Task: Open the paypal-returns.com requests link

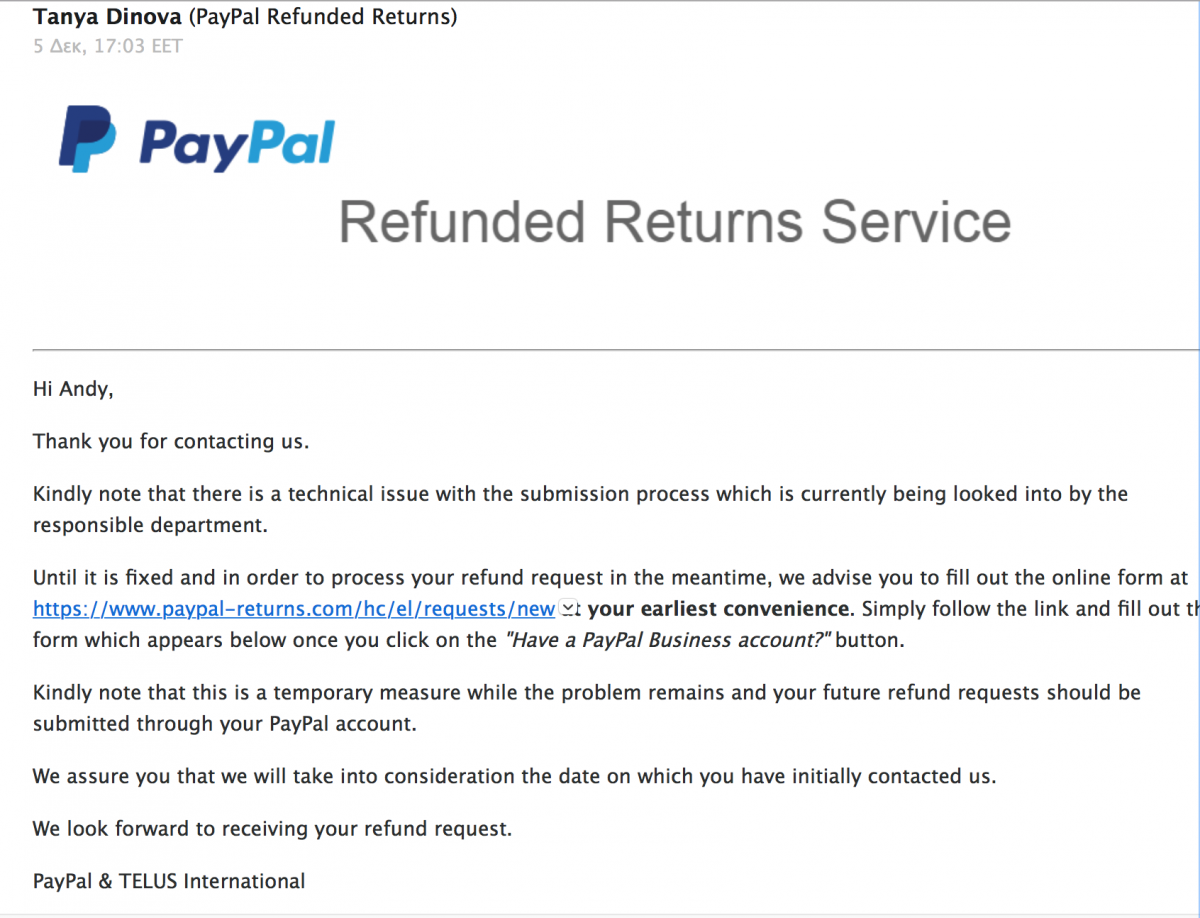Action: [294, 608]
